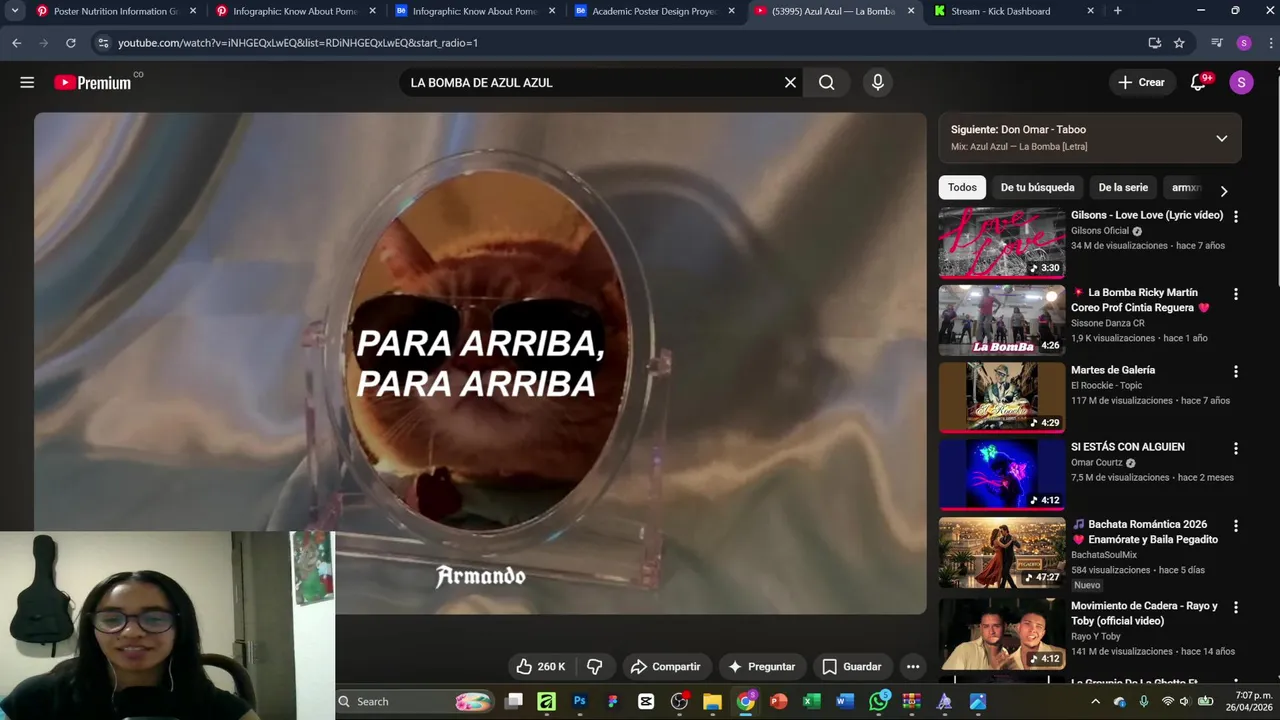Open more actions below the video
The height and width of the screenshot is (720, 1280).
[x=912, y=666]
